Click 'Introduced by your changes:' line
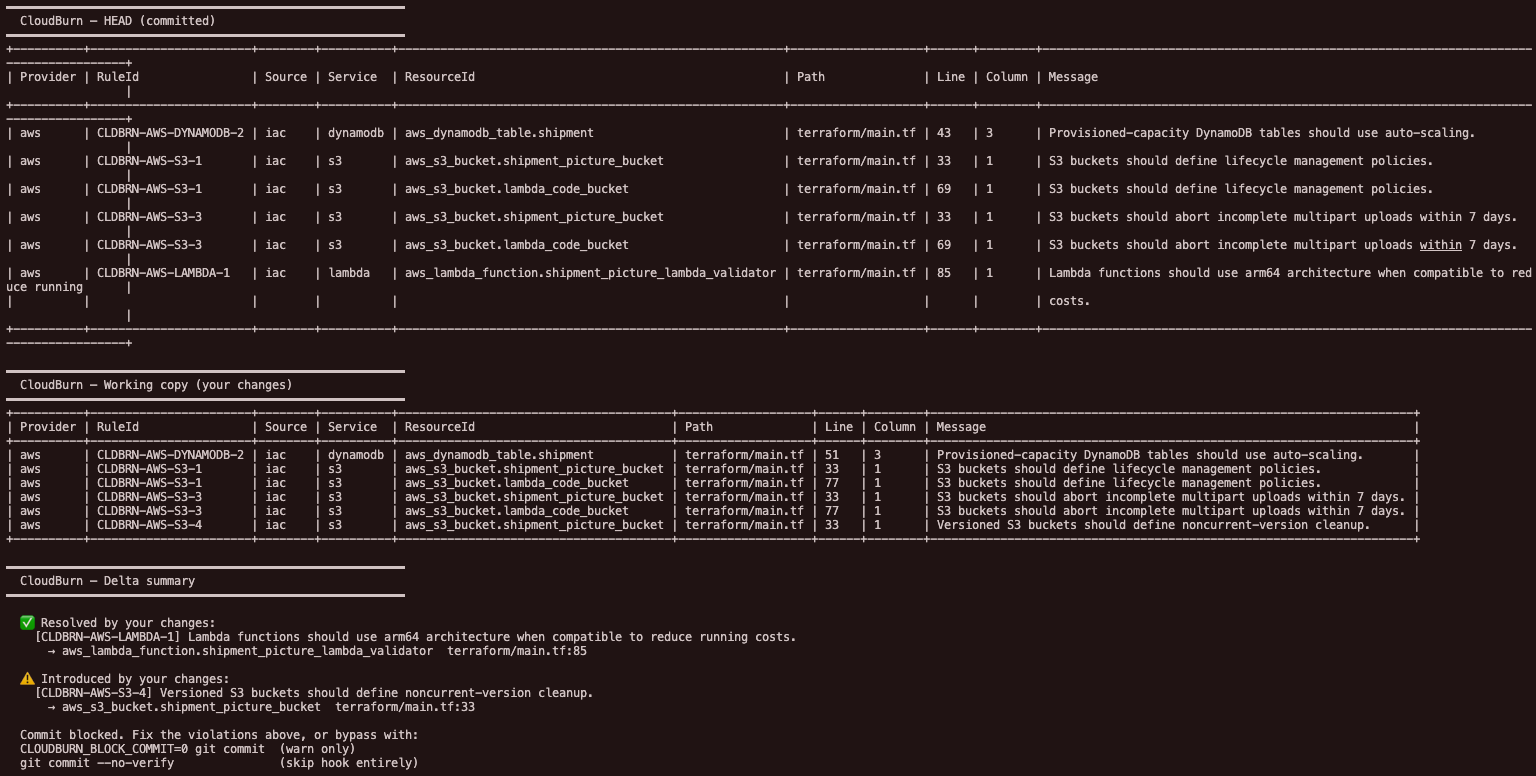The width and height of the screenshot is (1536, 776). 135,678
